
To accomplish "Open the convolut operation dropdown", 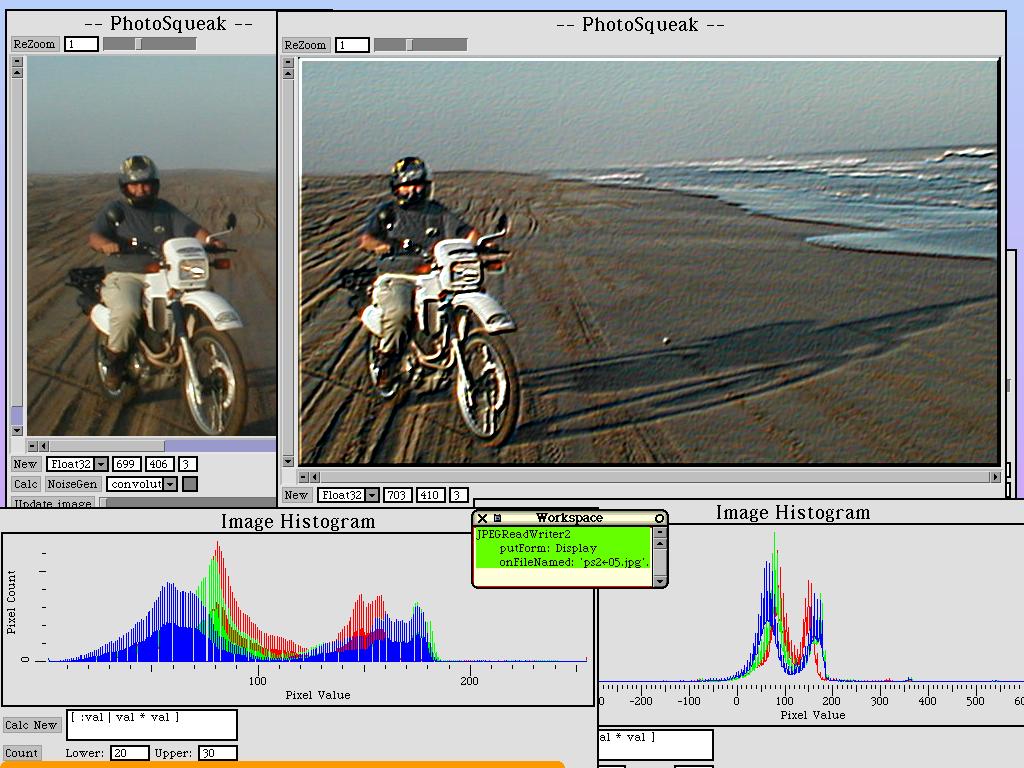I will coord(170,484).
